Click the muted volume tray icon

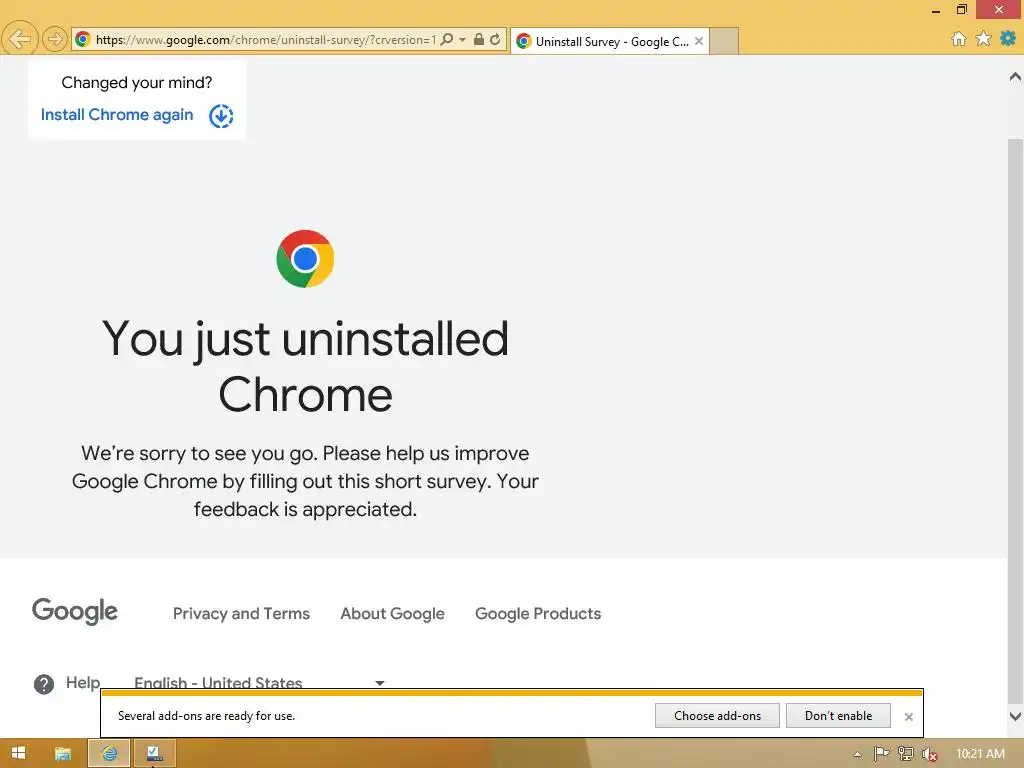tap(929, 754)
